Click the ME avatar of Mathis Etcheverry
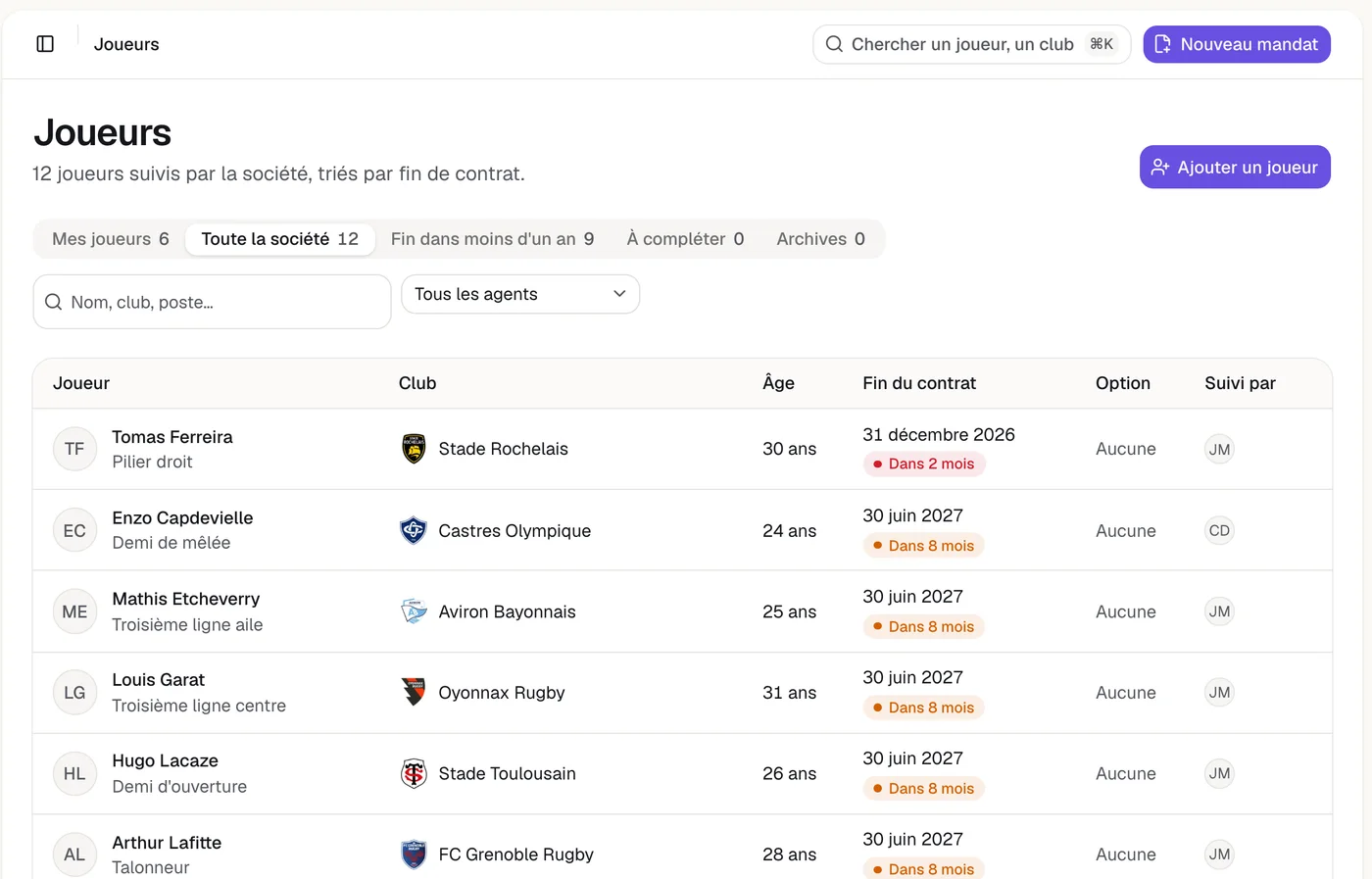1372x879 pixels. [74, 611]
